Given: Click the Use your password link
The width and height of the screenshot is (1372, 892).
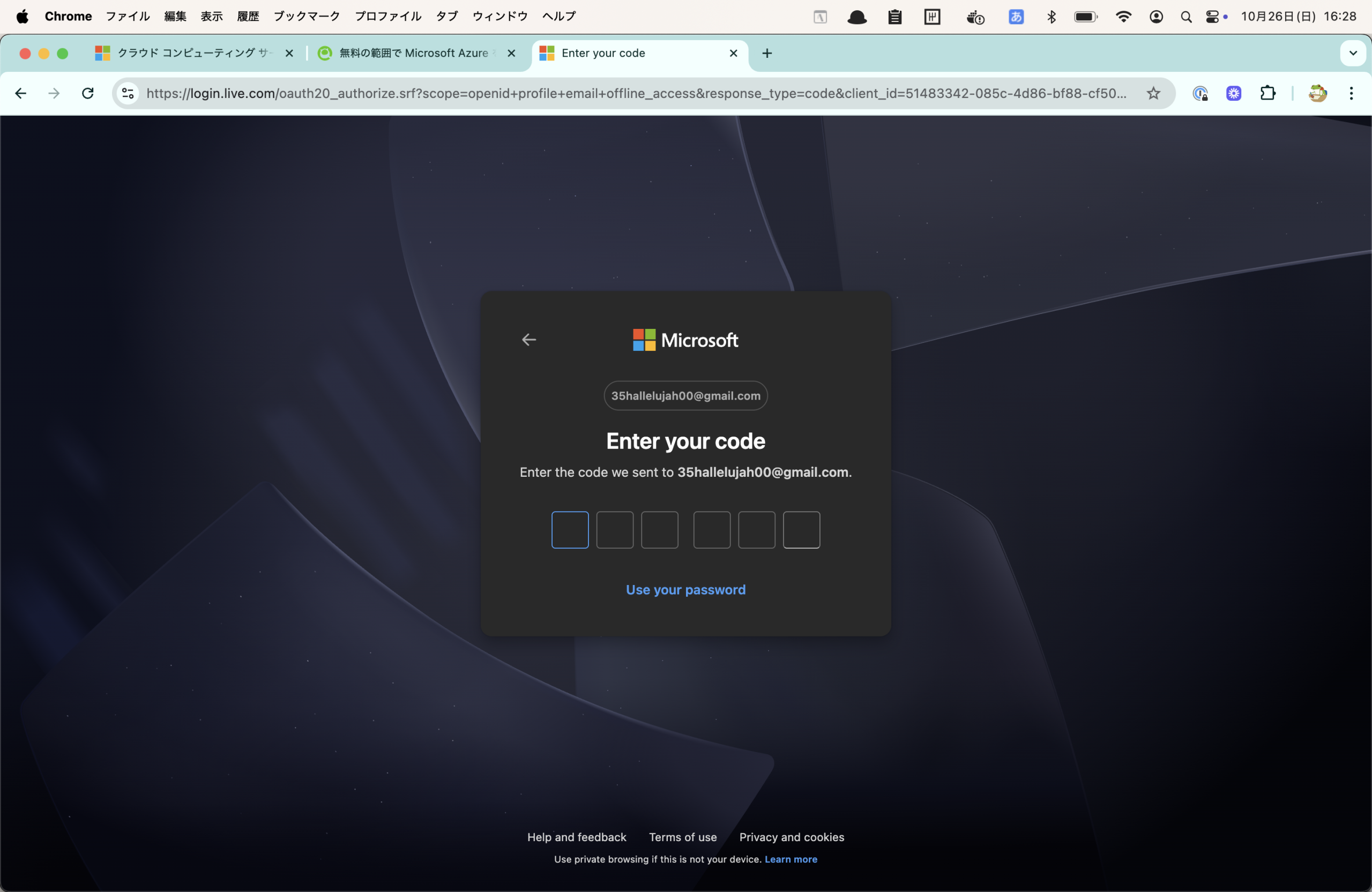Looking at the screenshot, I should click(685, 589).
